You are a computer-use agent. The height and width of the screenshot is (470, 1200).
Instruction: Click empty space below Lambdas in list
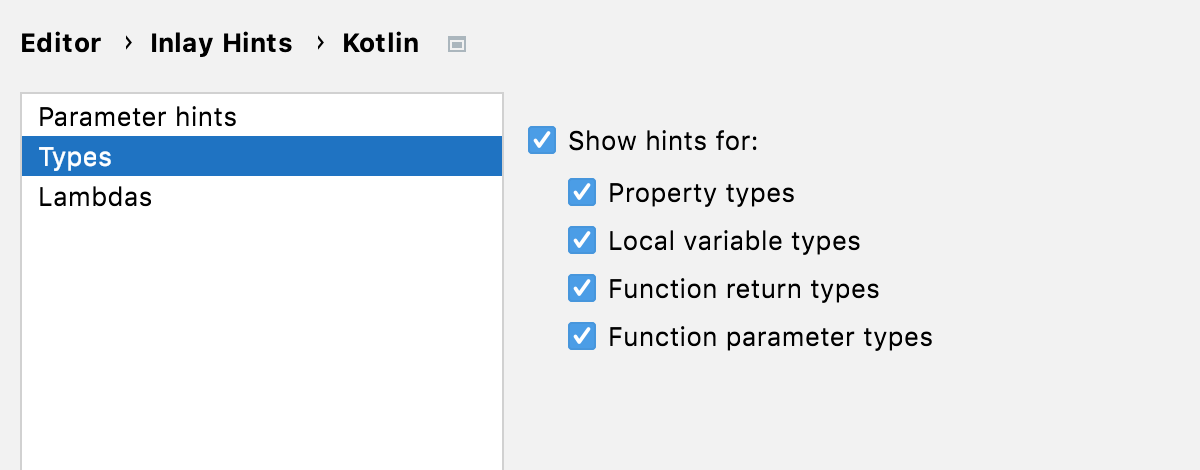pyautogui.click(x=260, y=340)
